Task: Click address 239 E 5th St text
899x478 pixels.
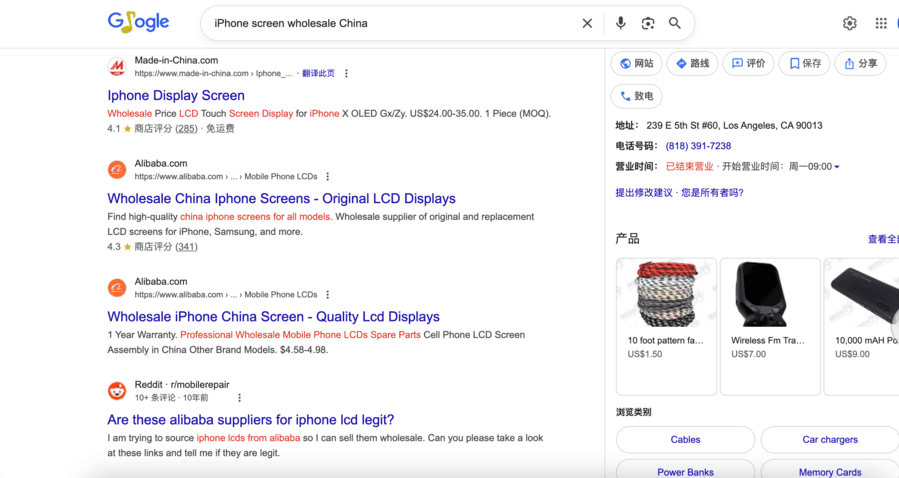Action: [x=734, y=126]
